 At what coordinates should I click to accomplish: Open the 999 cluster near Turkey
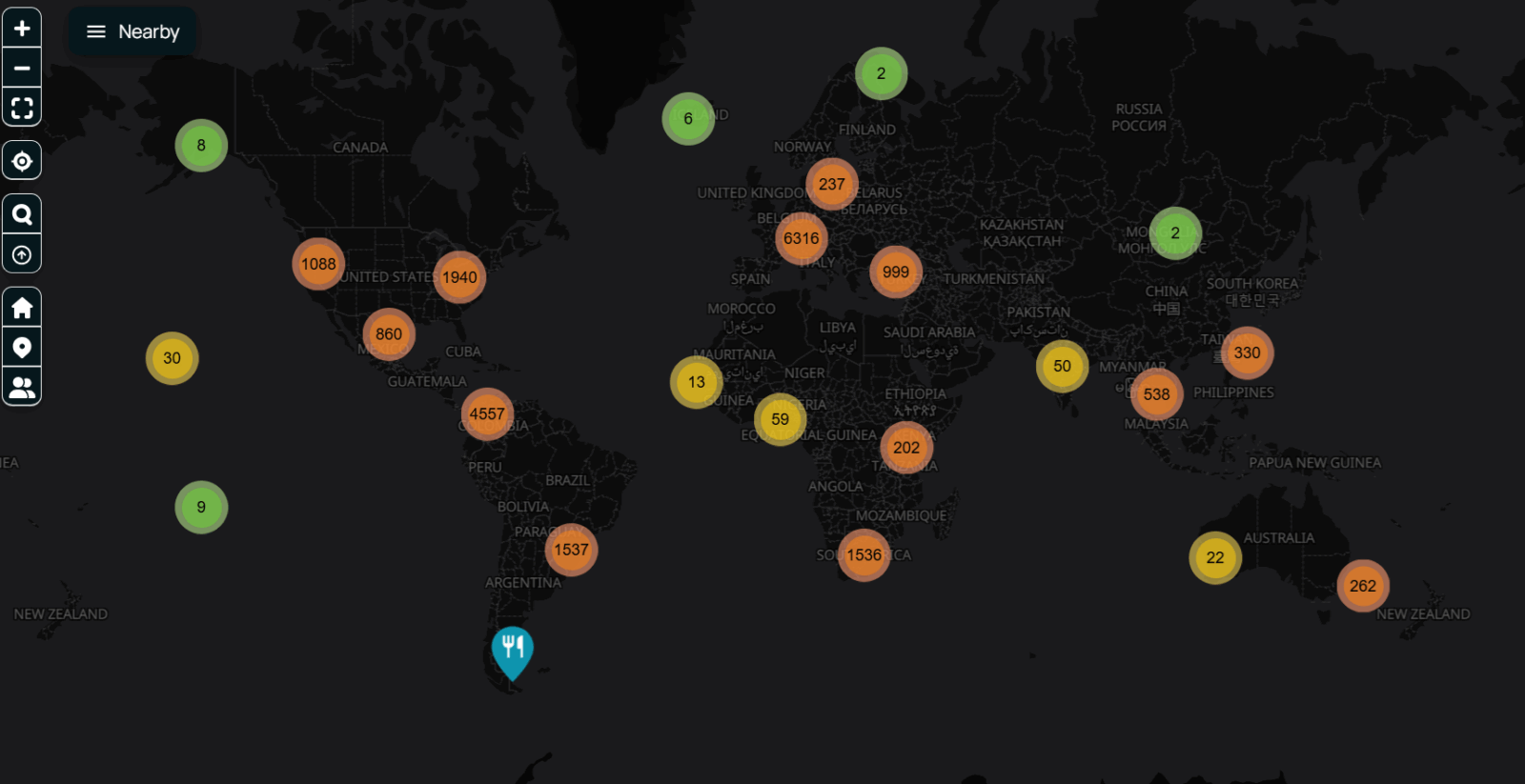pos(895,272)
